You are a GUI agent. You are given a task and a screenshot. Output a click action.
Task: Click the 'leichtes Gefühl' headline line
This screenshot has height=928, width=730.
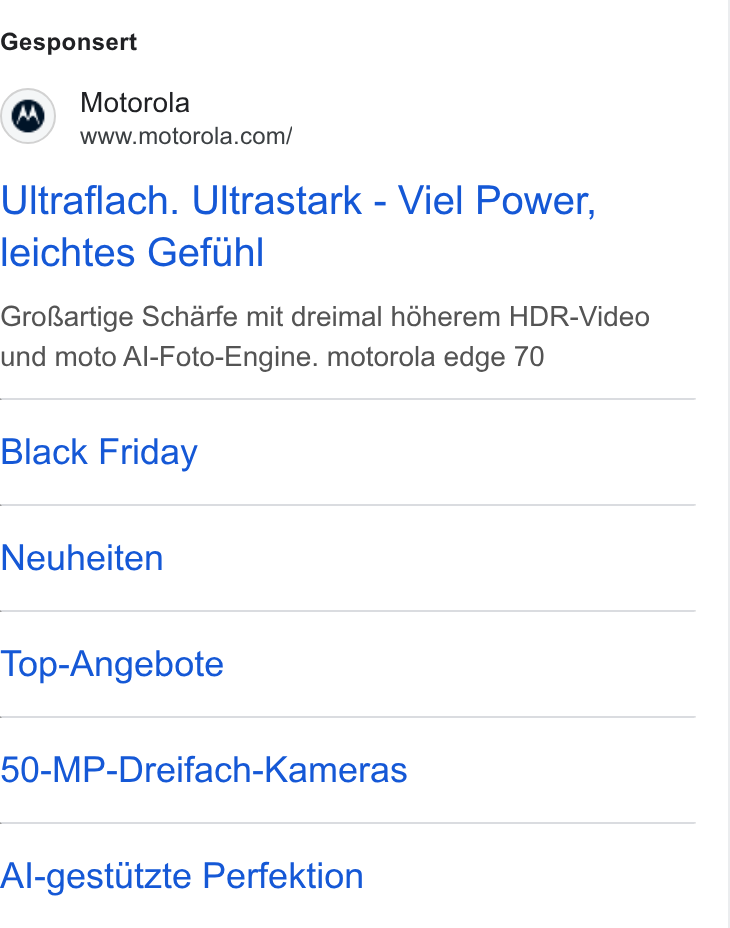coord(132,253)
